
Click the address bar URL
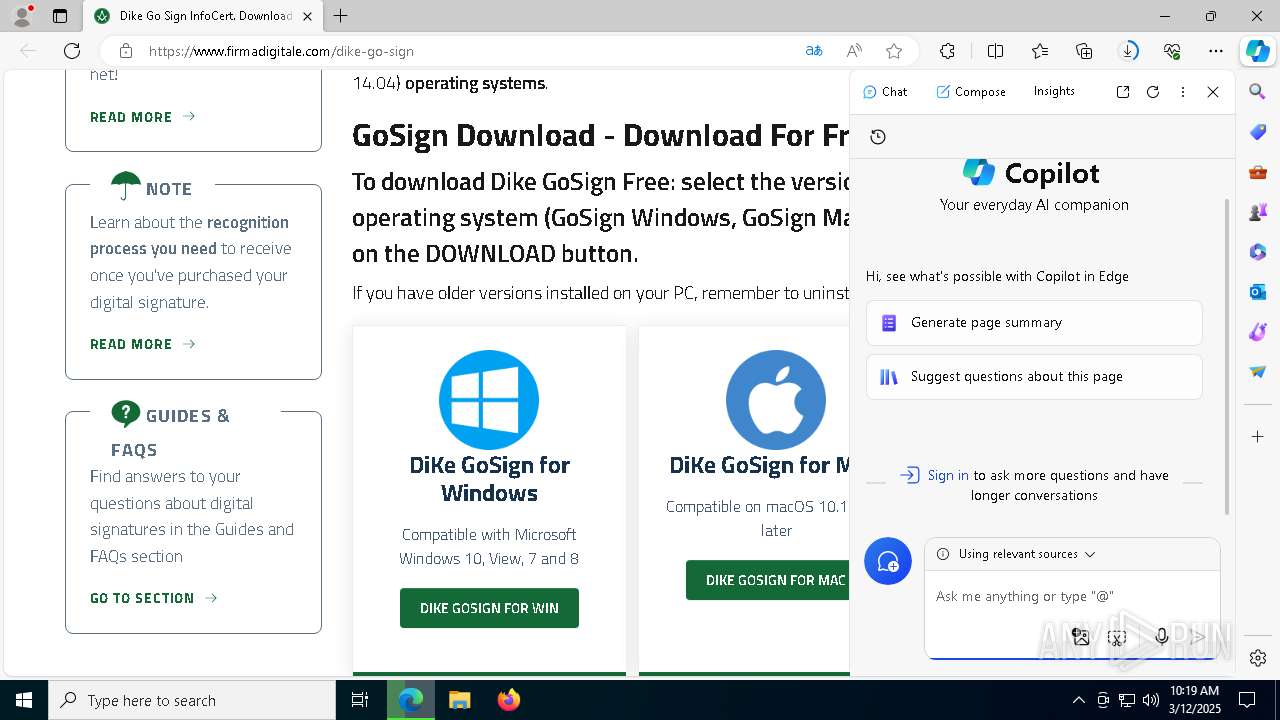[x=281, y=51]
